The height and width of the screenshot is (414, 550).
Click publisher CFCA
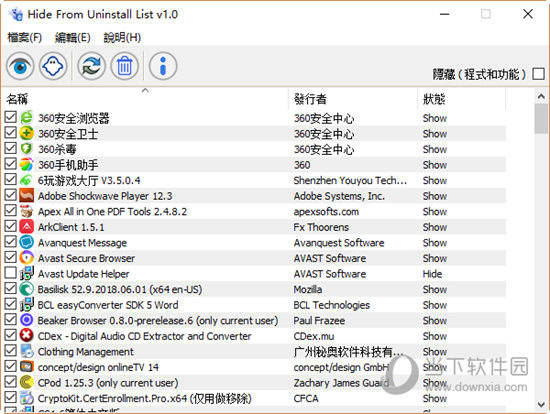[x=306, y=398]
